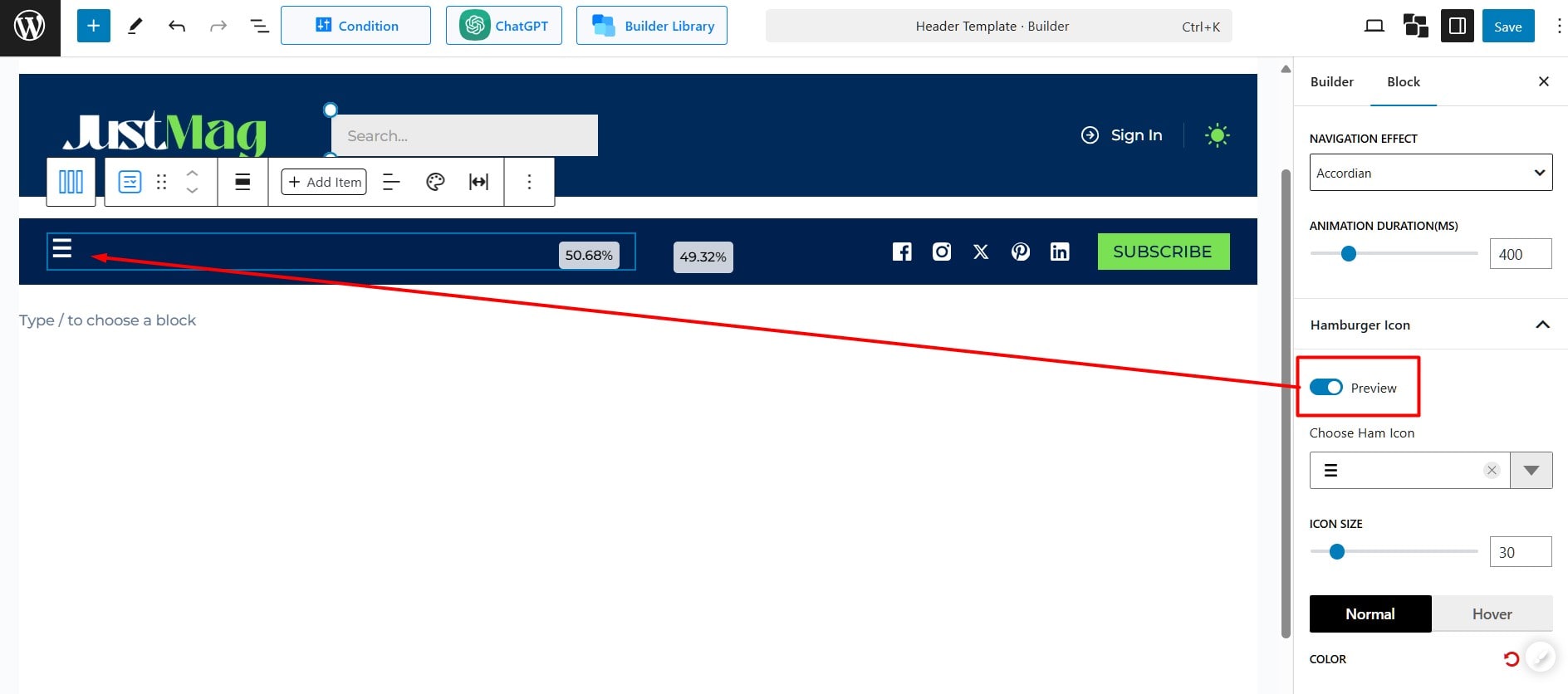Image resolution: width=1568 pixels, height=694 pixels.
Task: Close the settings sidebar
Action: pyautogui.click(x=1544, y=81)
